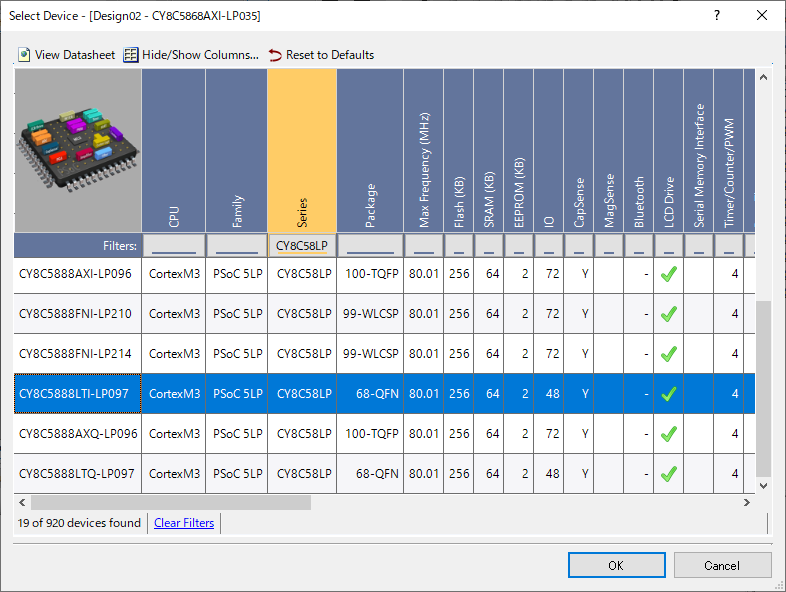Click the MagSense column header
Screen dimensions: 786x592
point(609,150)
